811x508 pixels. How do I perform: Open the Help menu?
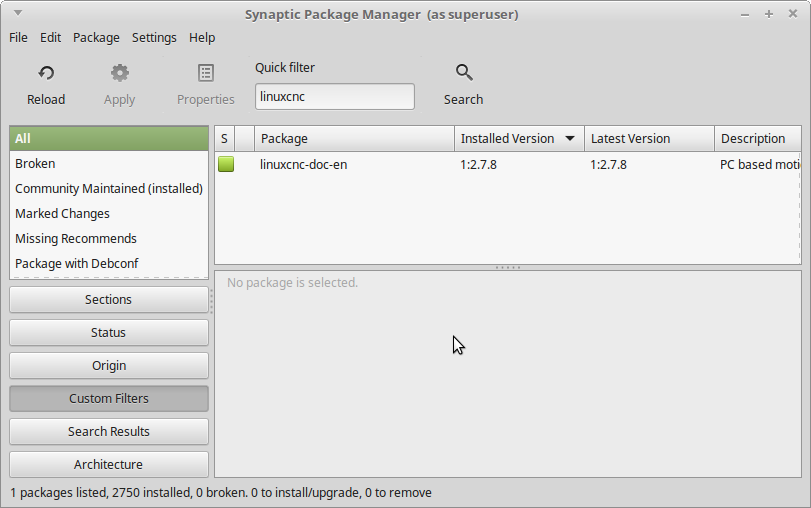click(x=202, y=38)
